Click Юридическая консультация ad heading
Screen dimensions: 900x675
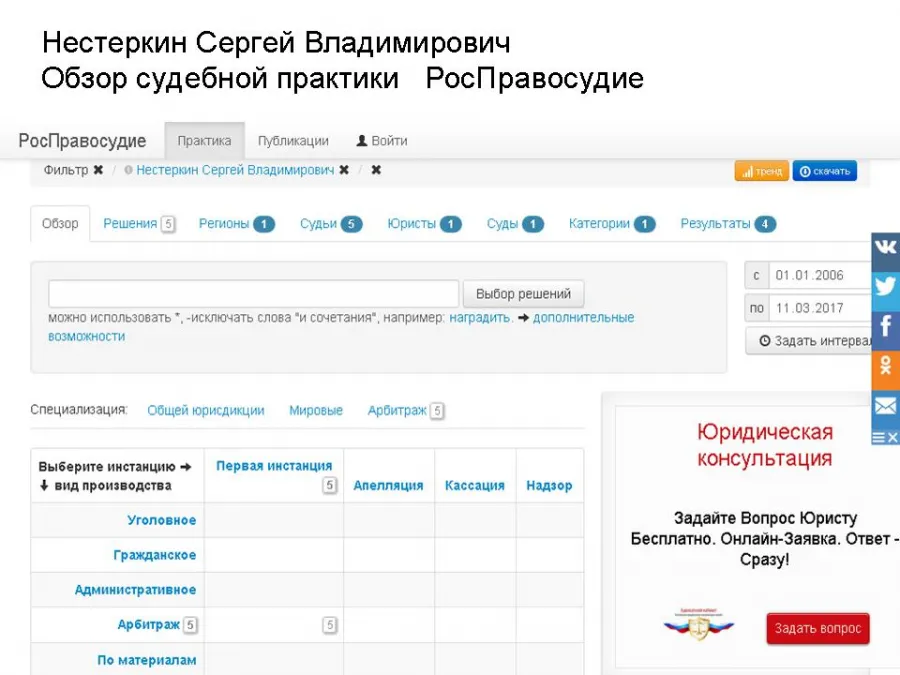(765, 445)
